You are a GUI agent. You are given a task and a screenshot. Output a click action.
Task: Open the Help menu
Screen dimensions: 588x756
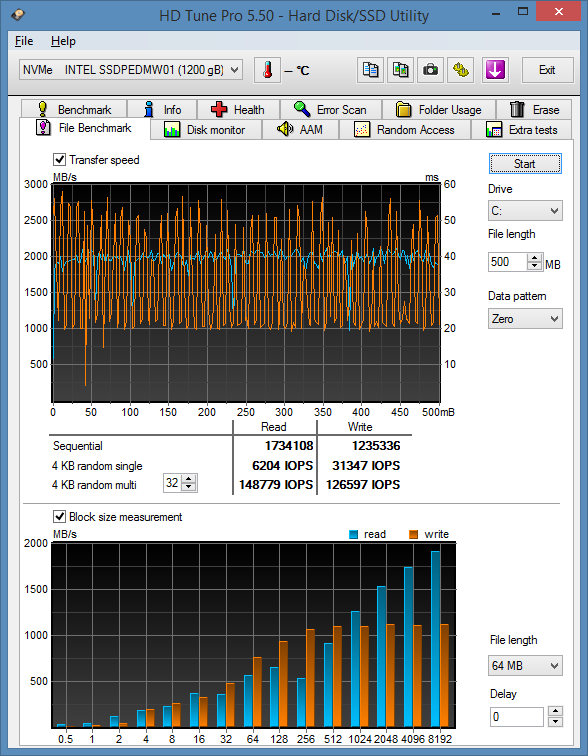pyautogui.click(x=63, y=41)
